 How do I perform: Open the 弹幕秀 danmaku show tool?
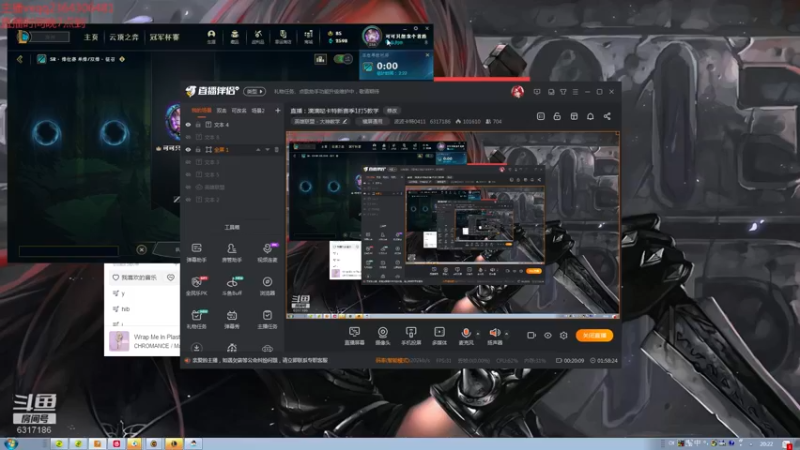232,319
